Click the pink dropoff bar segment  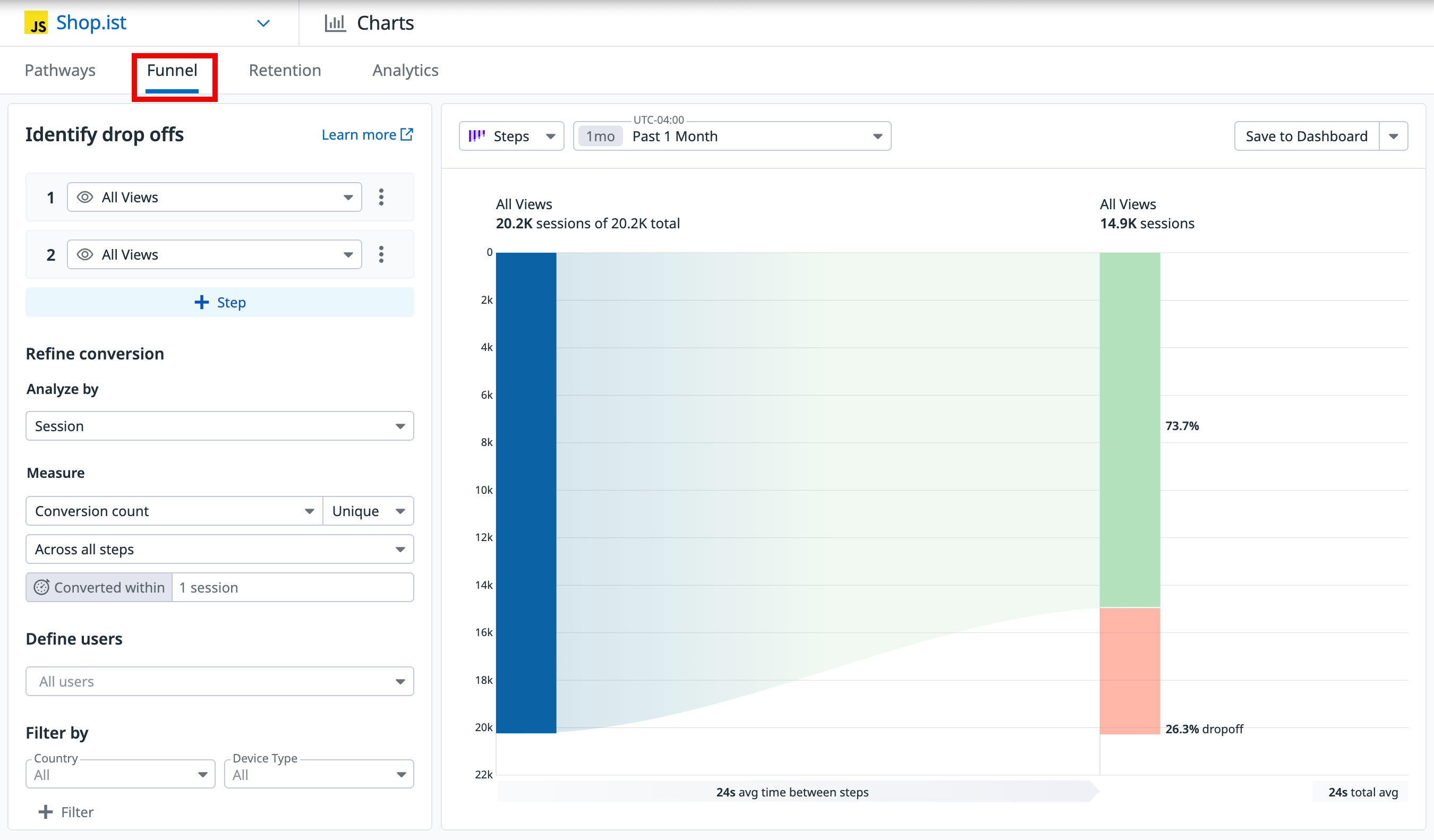coord(1130,671)
